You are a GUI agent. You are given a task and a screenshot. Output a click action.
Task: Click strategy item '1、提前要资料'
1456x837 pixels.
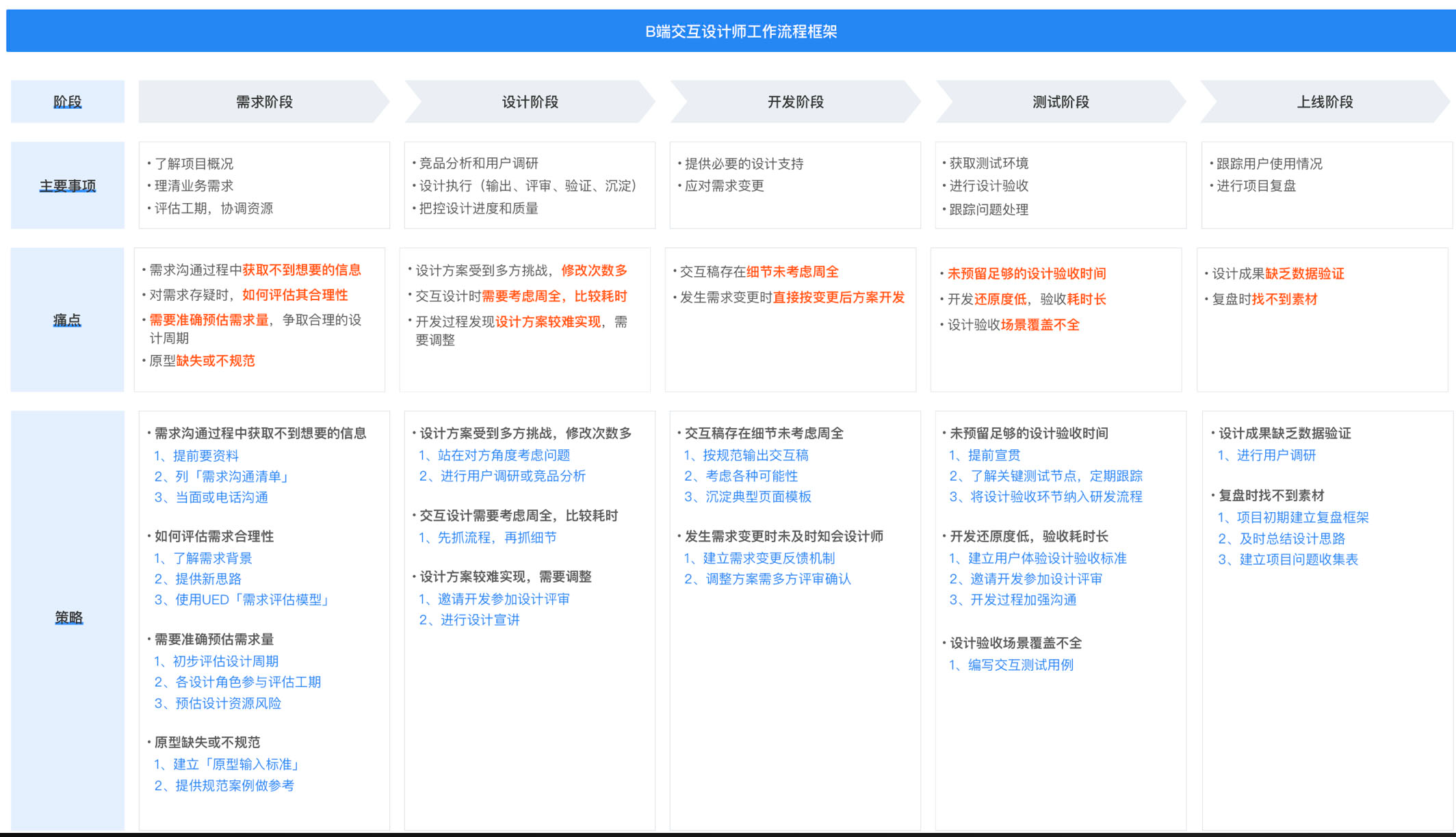tap(196, 455)
